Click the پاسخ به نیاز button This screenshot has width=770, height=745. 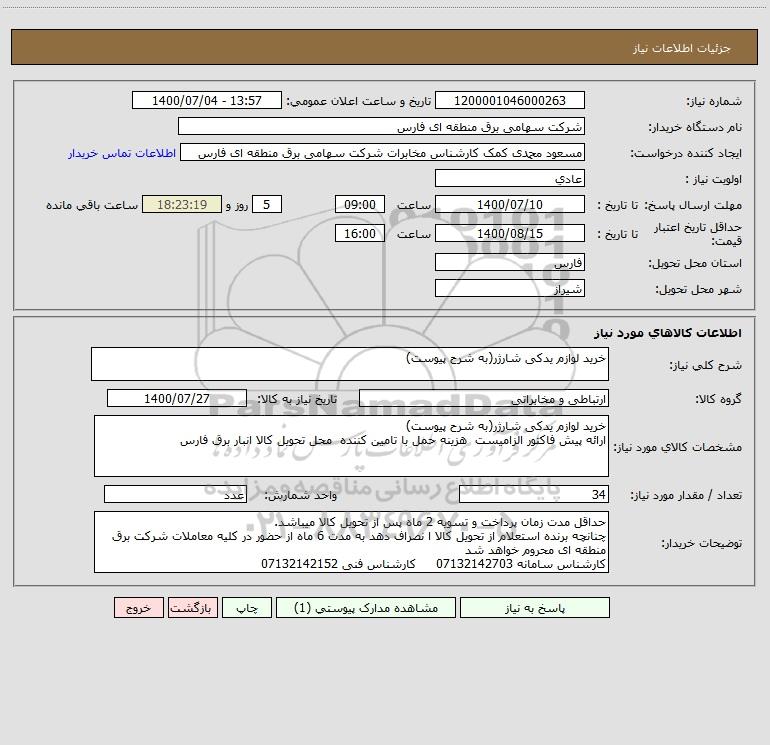[x=534, y=607]
